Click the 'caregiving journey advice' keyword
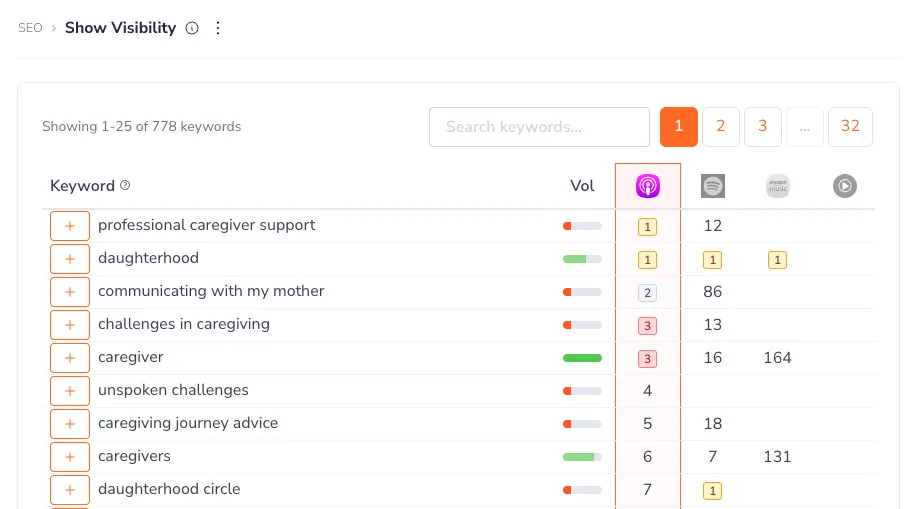The width and height of the screenshot is (907, 509). click(x=188, y=423)
